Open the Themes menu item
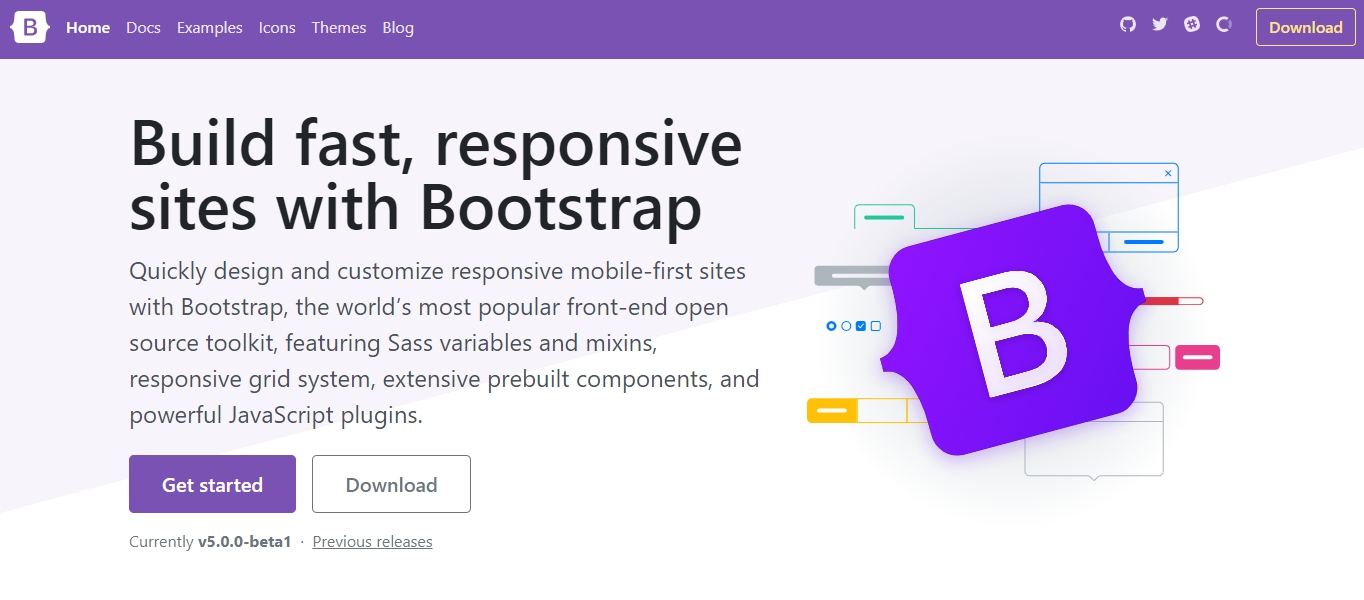Image resolution: width=1364 pixels, height=600 pixels. click(338, 27)
